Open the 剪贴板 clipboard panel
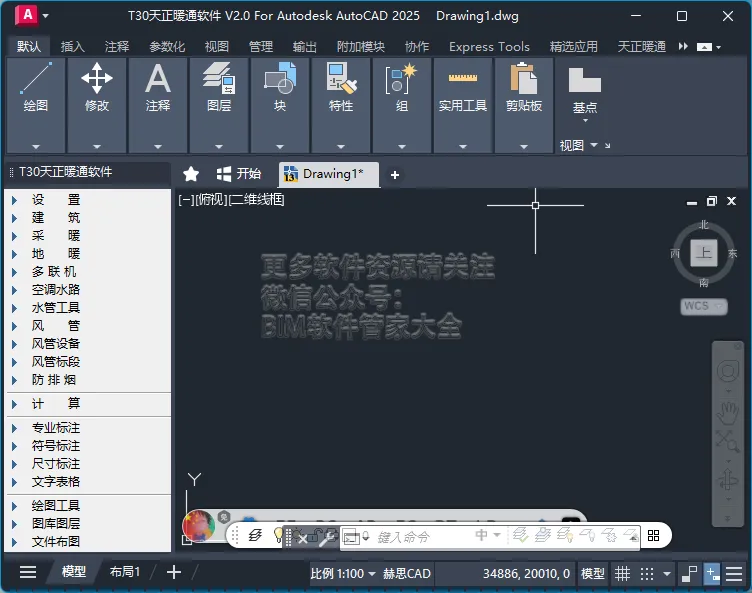The image size is (752, 593). [524, 105]
